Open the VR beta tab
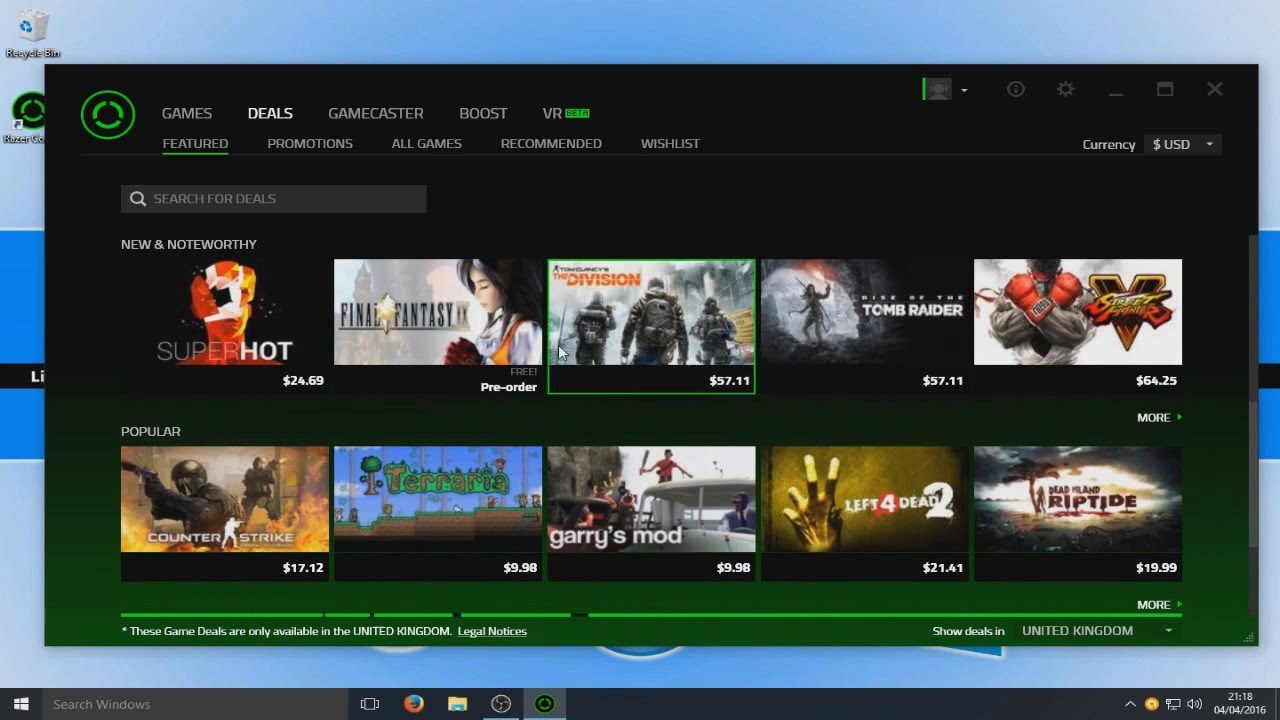Viewport: 1280px width, 720px height. tap(566, 113)
